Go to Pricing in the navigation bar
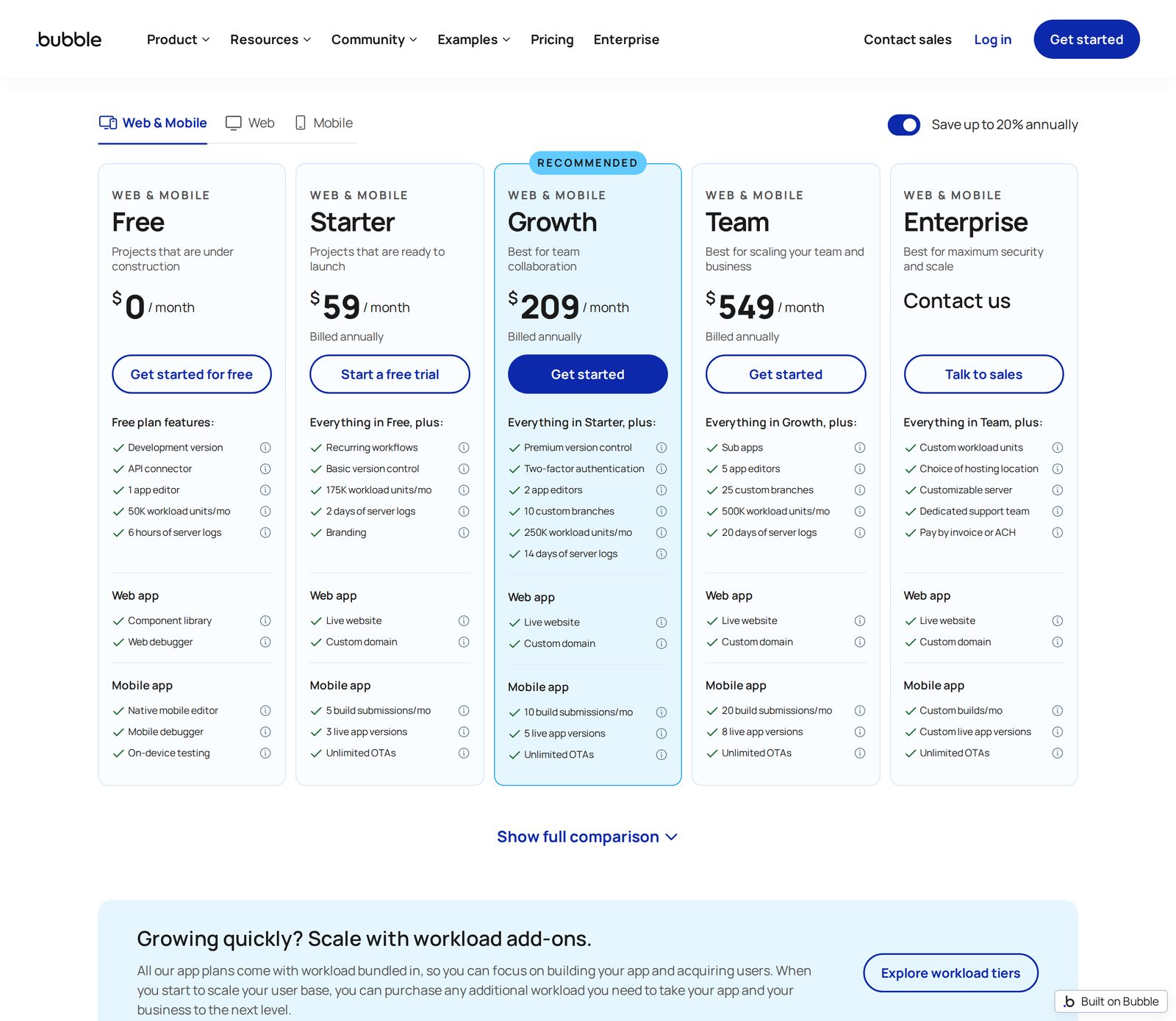This screenshot has height=1021, width=1176. 552,40
